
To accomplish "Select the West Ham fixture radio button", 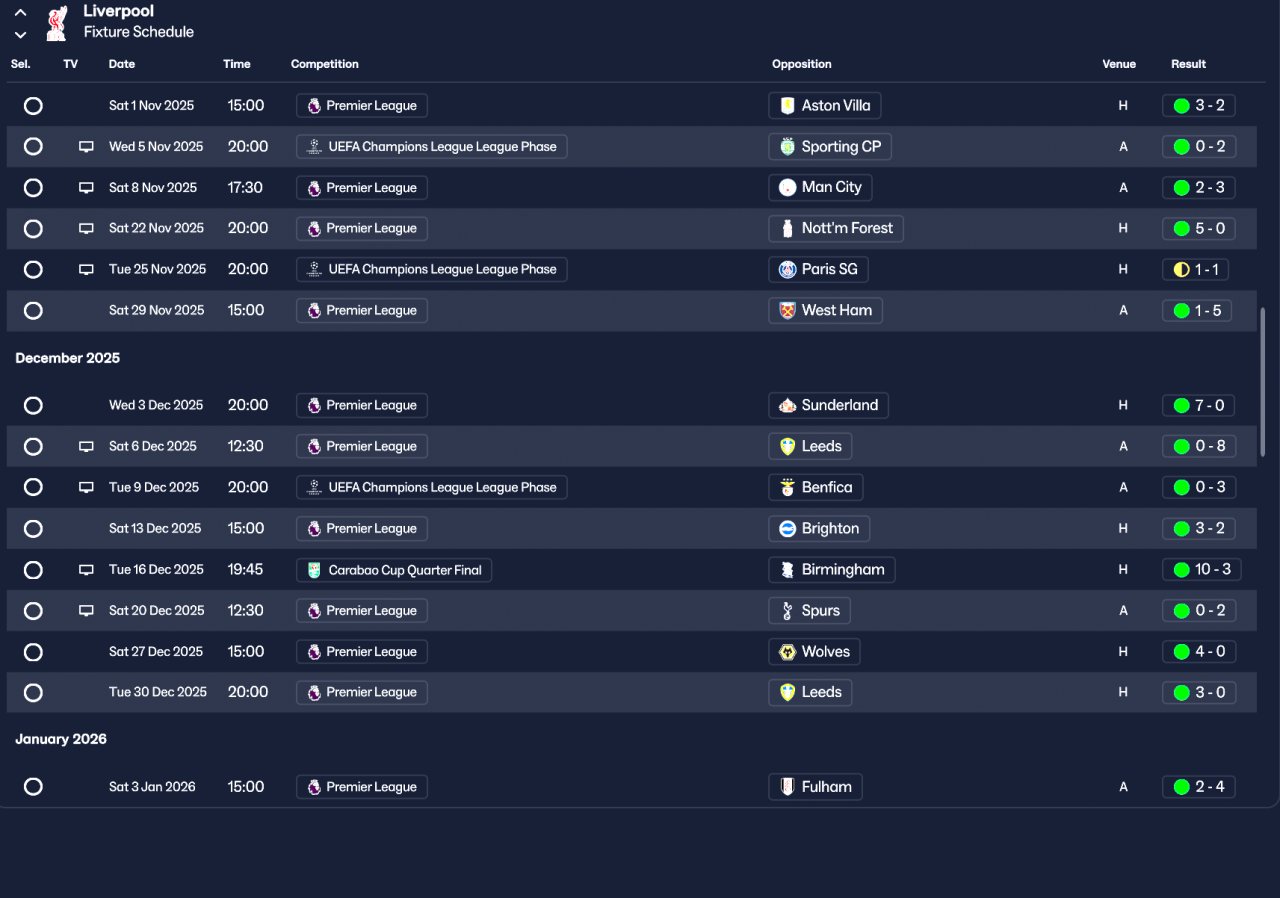I will point(33,311).
